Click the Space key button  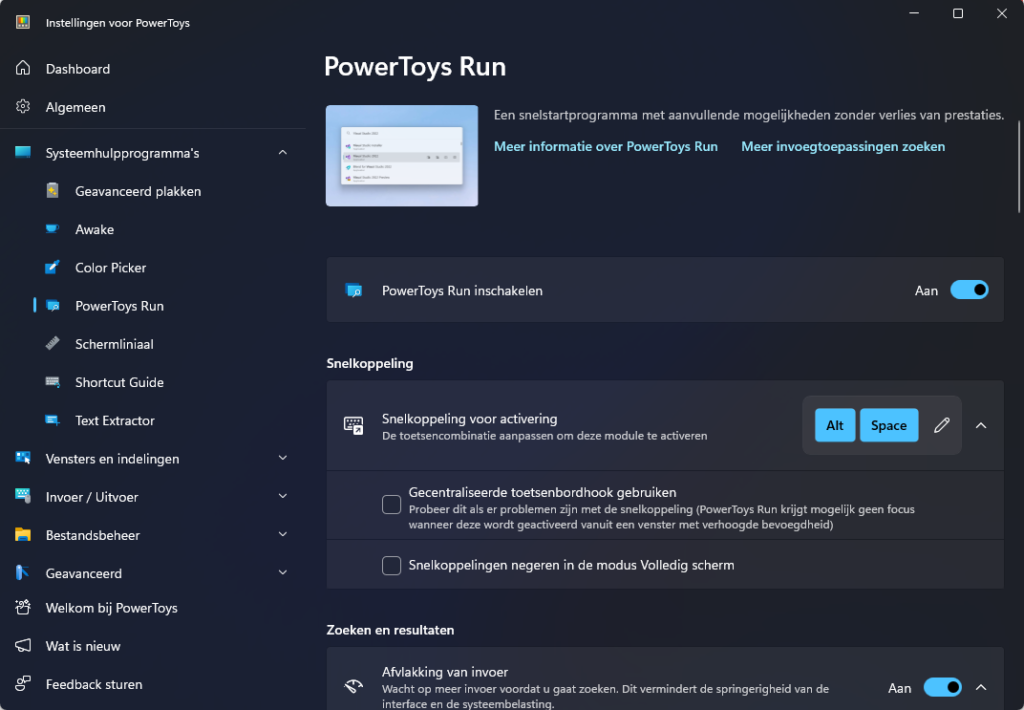pos(889,425)
